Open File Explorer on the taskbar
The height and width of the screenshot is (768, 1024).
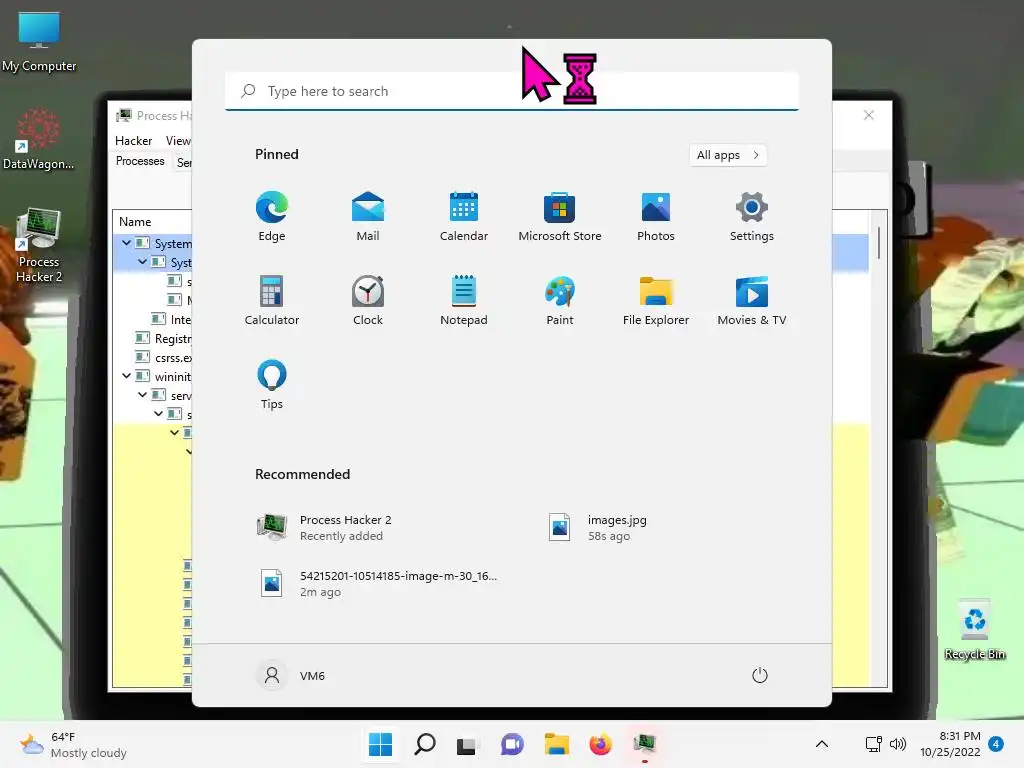[556, 744]
